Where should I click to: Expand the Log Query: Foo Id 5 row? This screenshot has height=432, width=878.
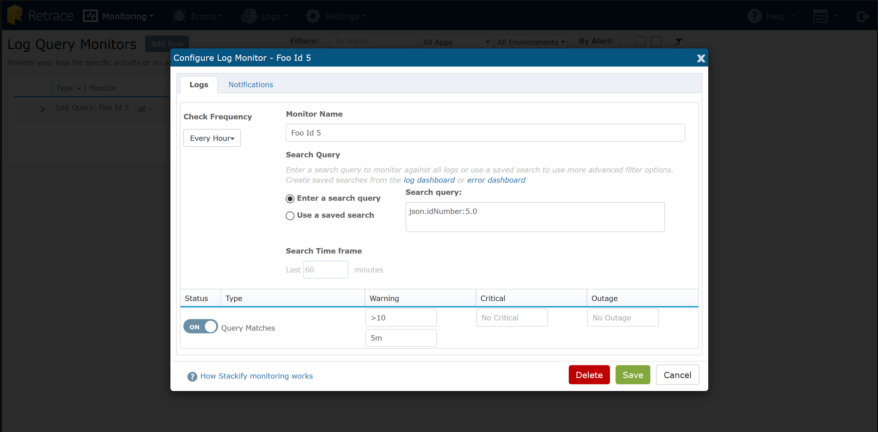pyautogui.click(x=43, y=109)
